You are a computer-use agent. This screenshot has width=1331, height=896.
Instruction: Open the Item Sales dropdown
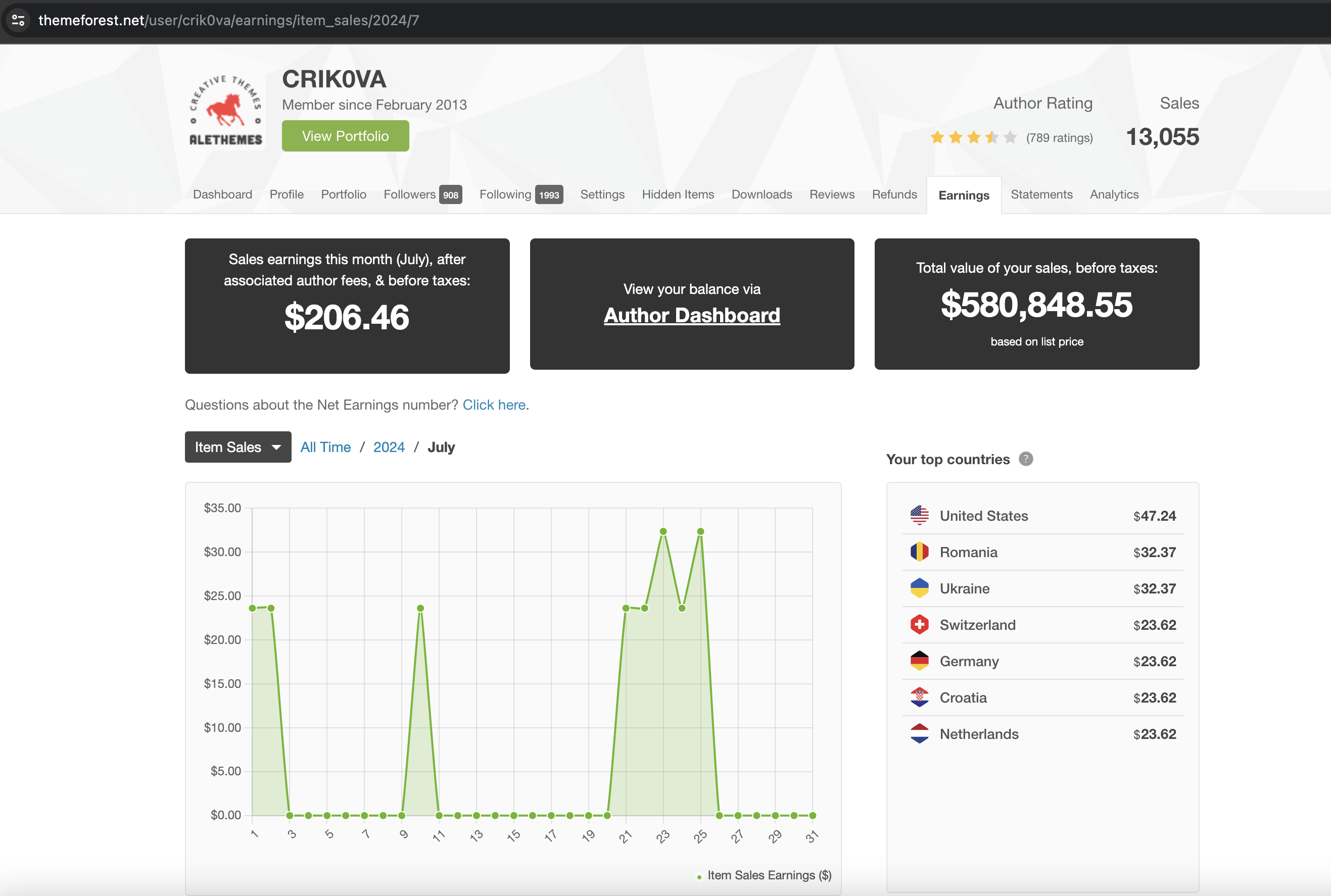(238, 447)
